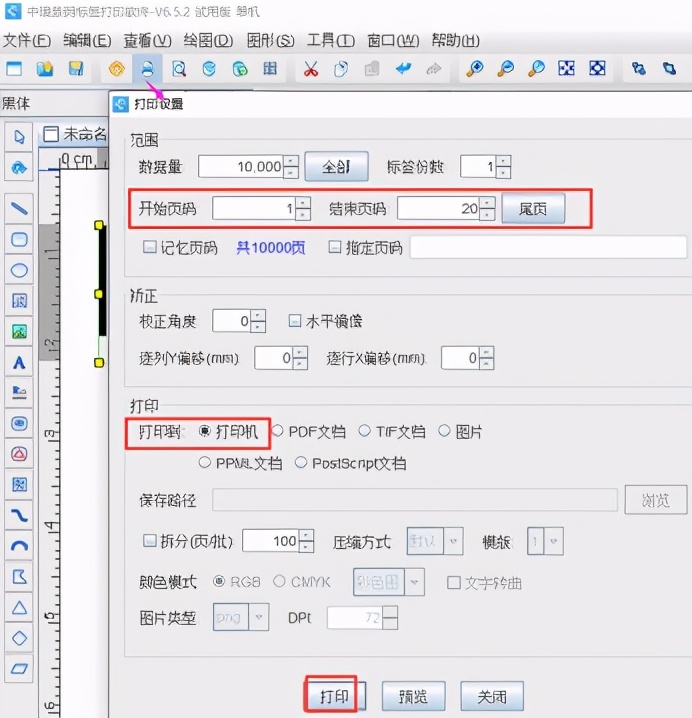The height and width of the screenshot is (718, 692).
Task: Click the 浏览 browse button
Action: point(656,500)
